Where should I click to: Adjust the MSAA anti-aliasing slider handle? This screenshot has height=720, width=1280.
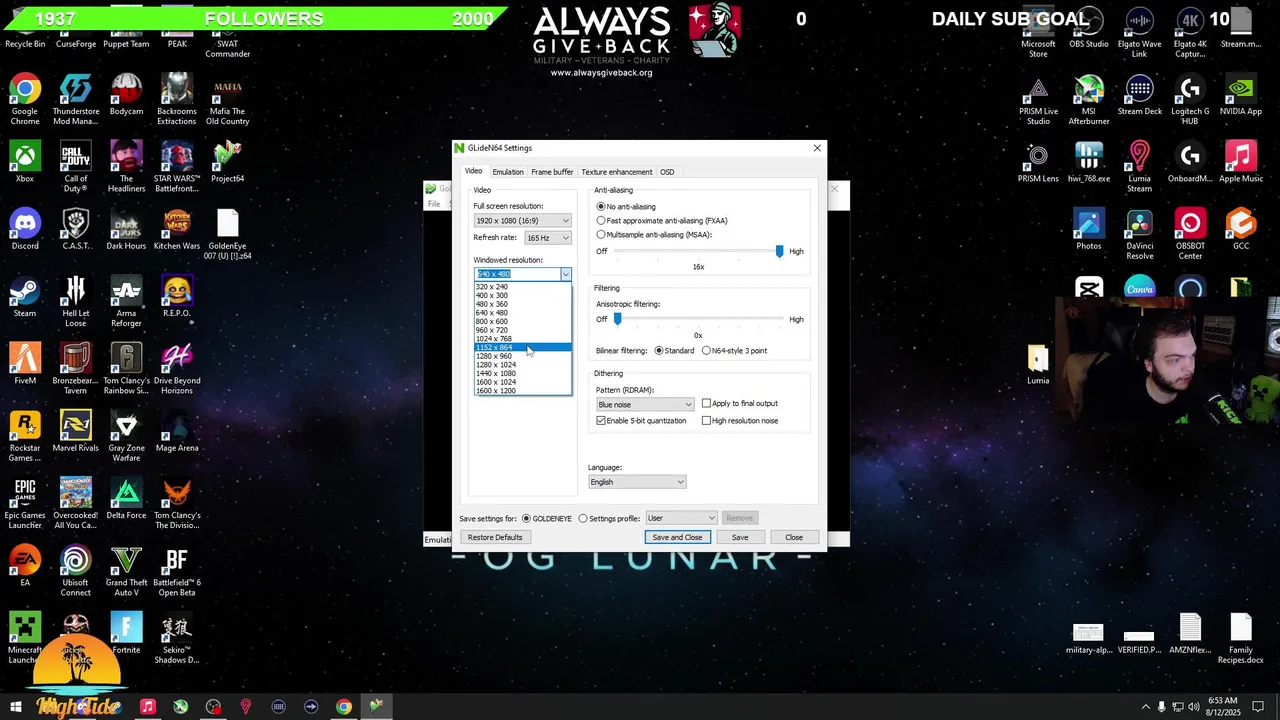coord(779,251)
